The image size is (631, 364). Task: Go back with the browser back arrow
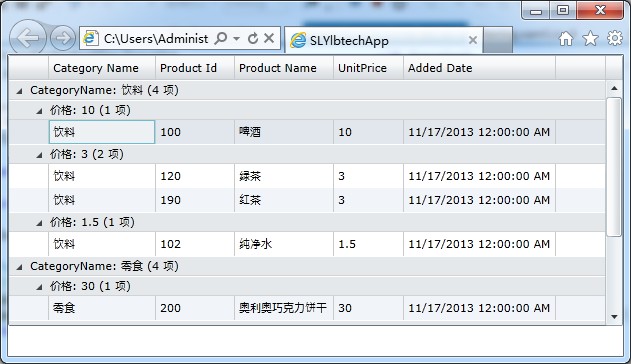point(28,38)
